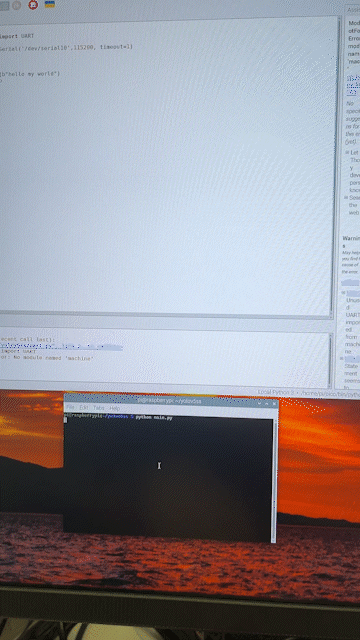Screen dimensions: 360x640
Task: Open the terminal Help menu
Action: pos(114,408)
